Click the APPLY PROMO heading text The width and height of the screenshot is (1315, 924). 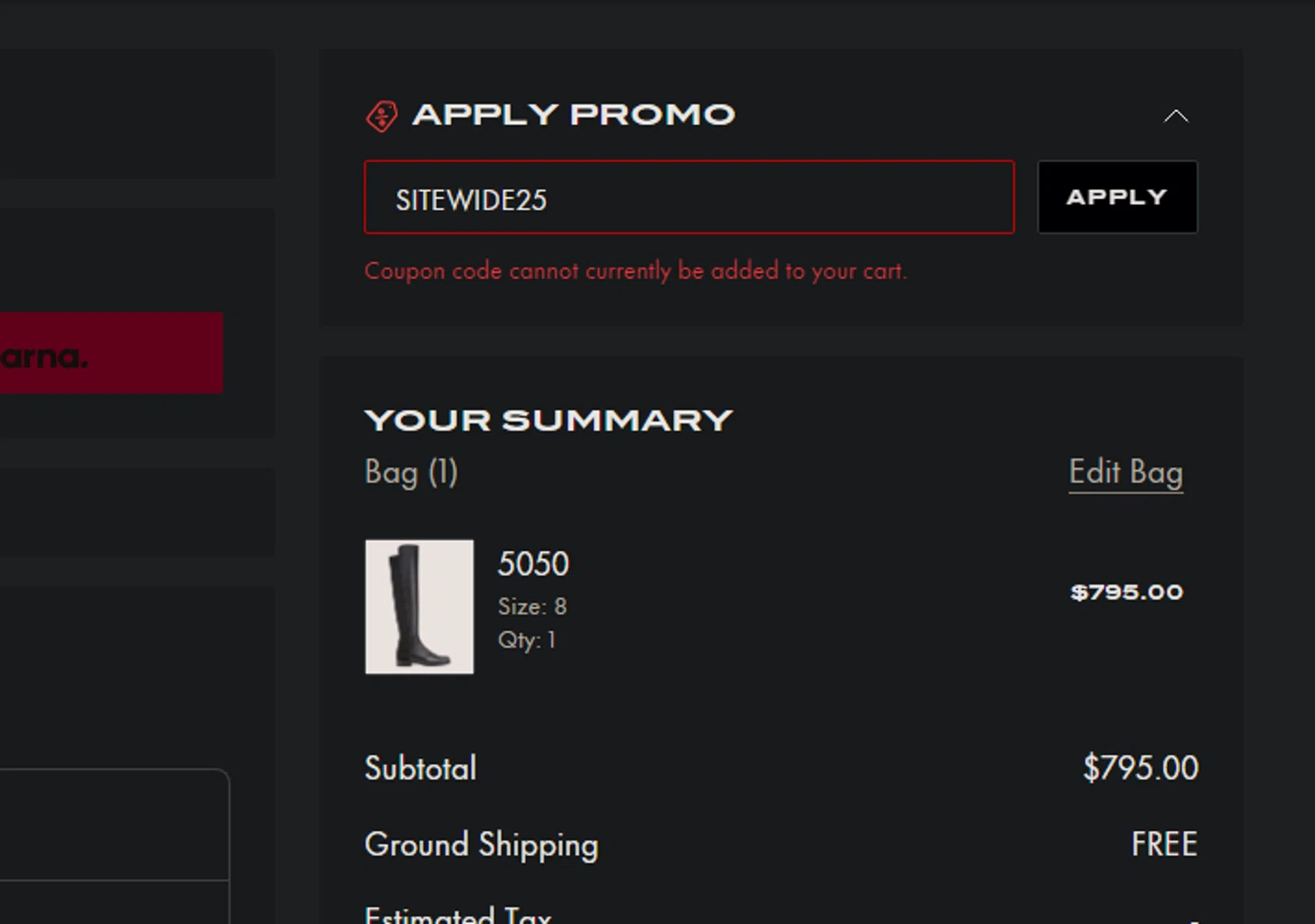click(x=573, y=115)
